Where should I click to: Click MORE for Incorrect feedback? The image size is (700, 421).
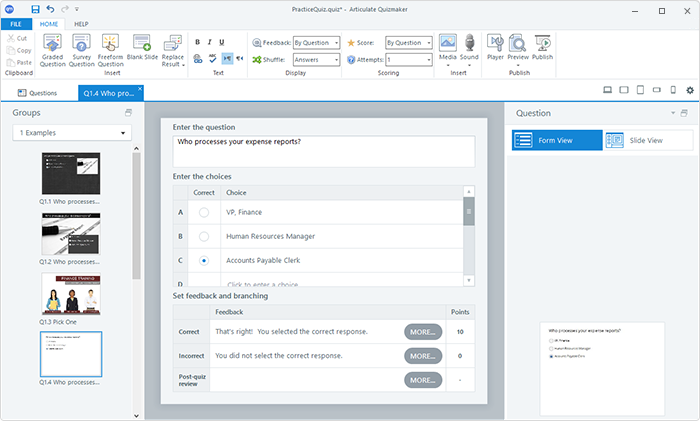pyautogui.click(x=423, y=356)
